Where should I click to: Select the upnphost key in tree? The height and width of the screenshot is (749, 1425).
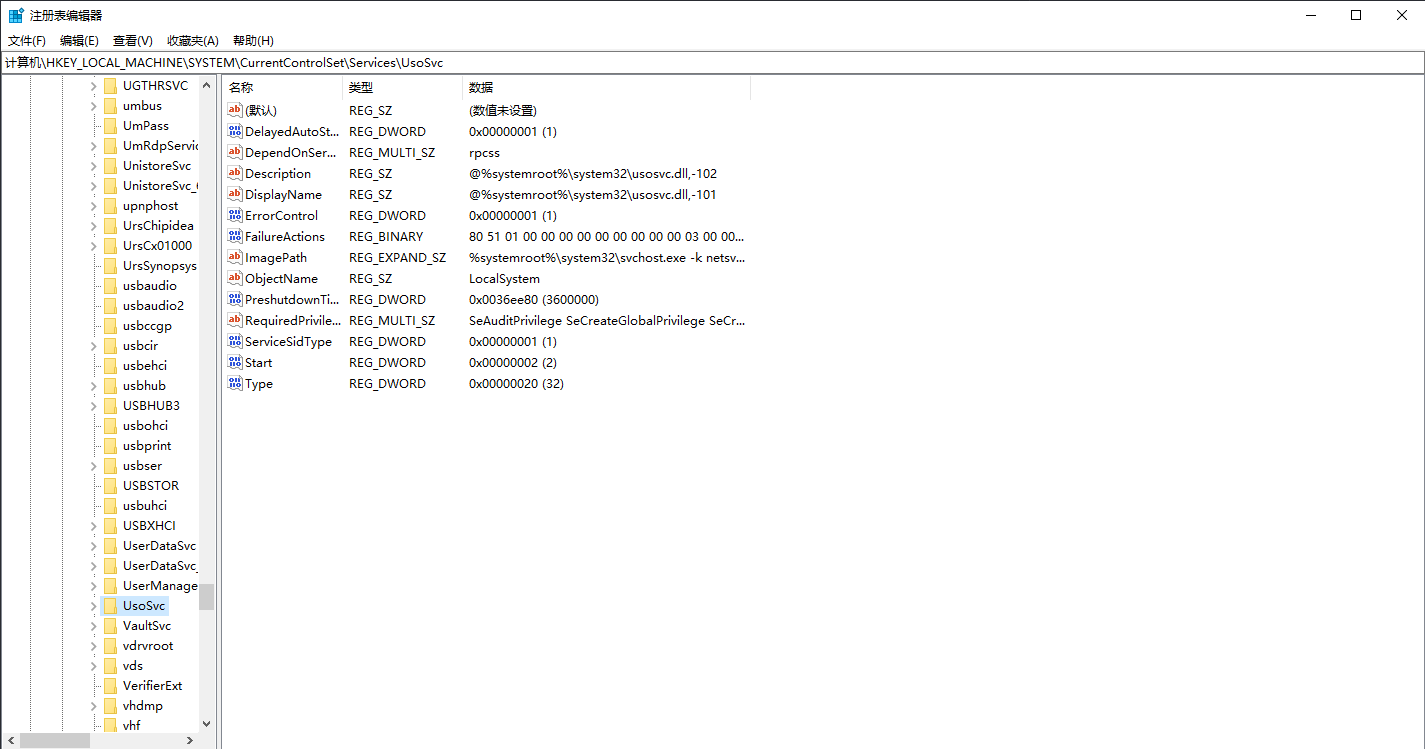150,206
